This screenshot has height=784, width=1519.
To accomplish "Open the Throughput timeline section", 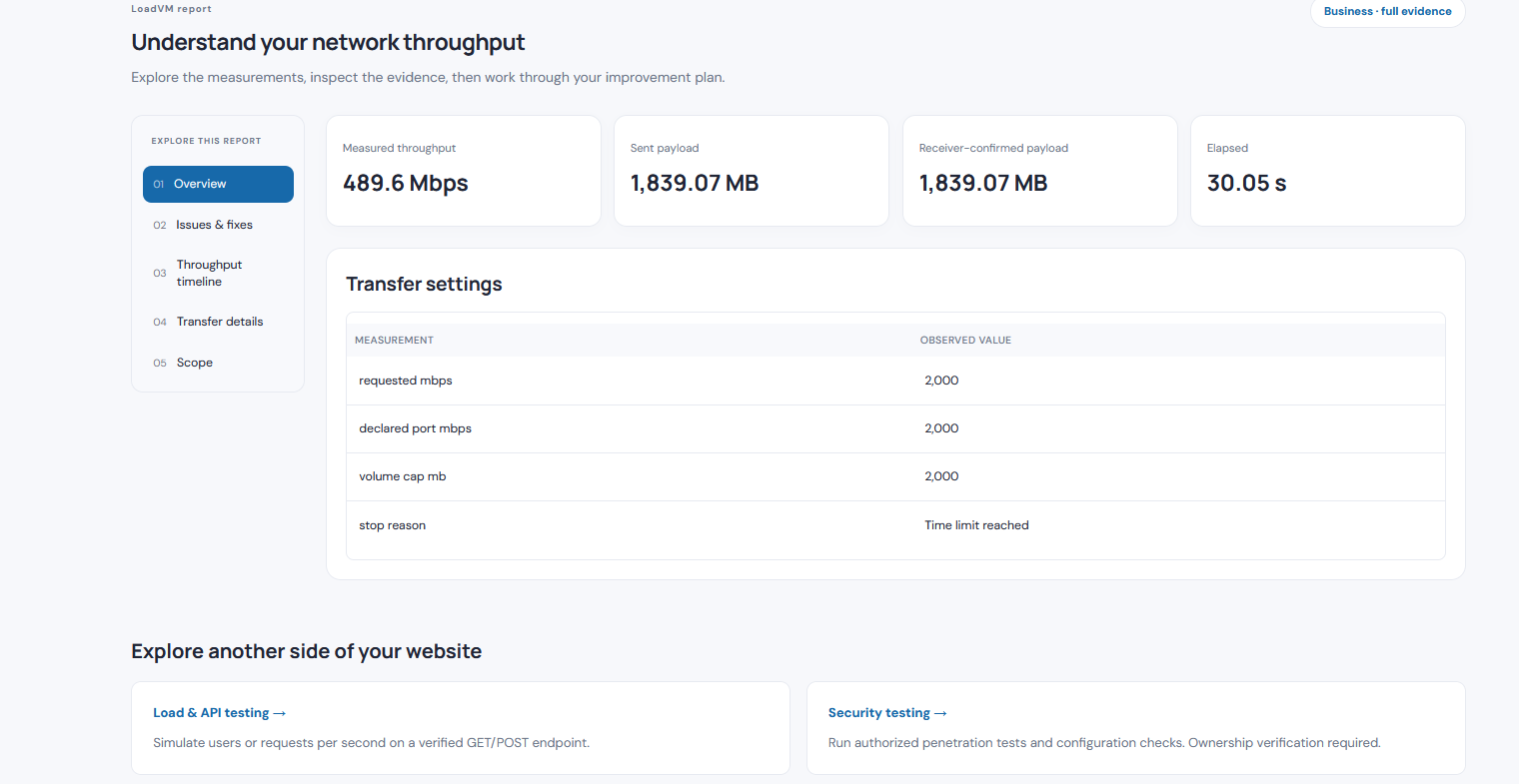I will [218, 273].
